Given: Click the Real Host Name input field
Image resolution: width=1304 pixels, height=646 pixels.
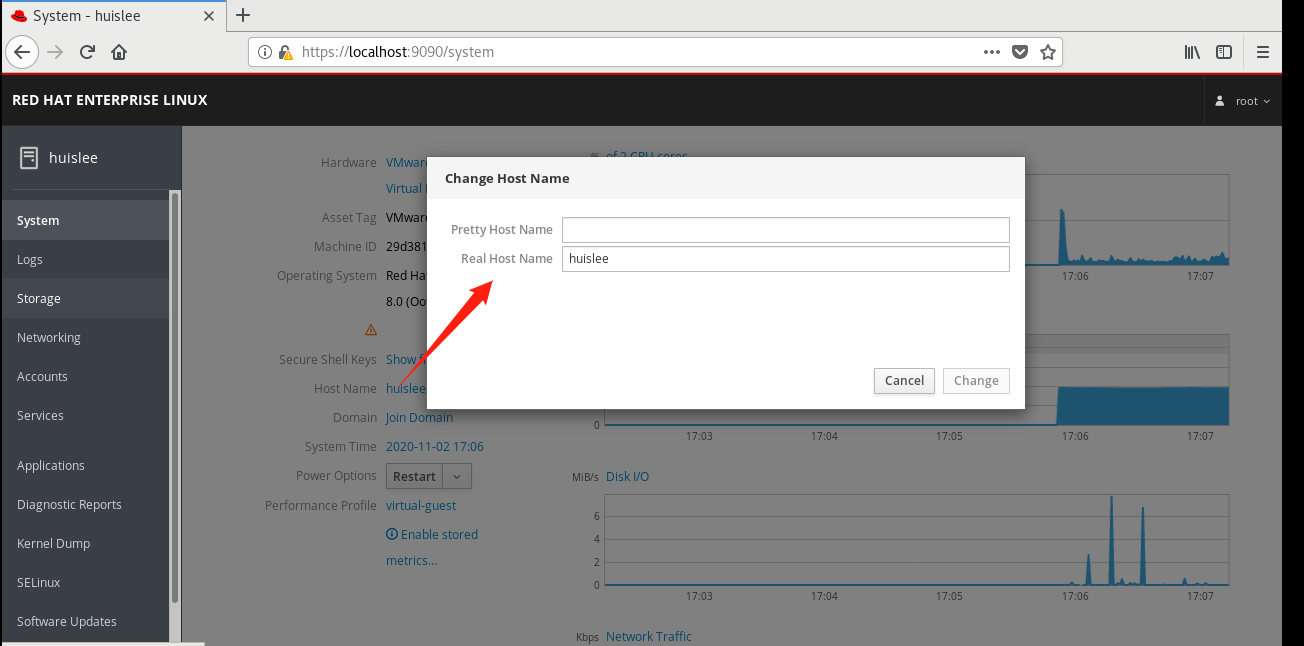Looking at the screenshot, I should tap(785, 259).
